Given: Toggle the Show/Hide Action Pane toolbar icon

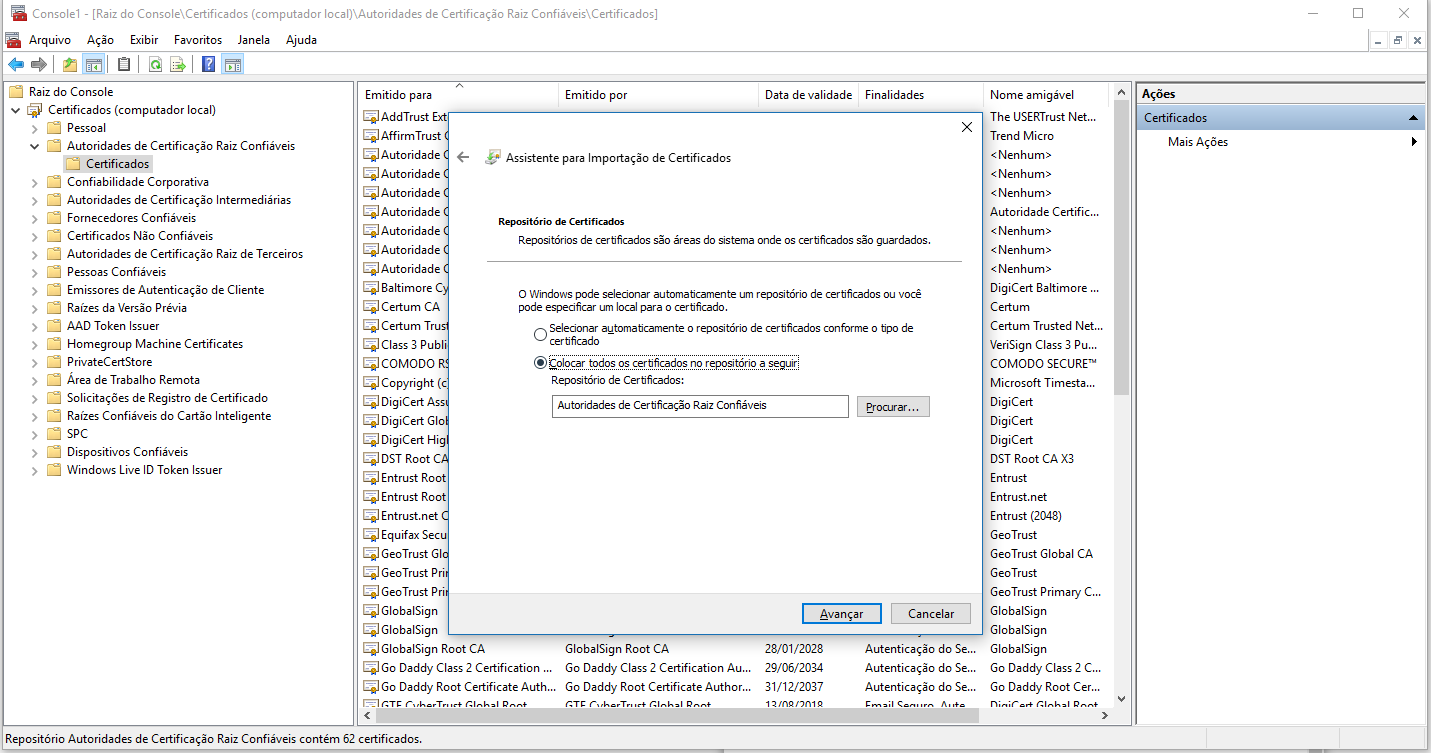Looking at the screenshot, I should point(232,65).
